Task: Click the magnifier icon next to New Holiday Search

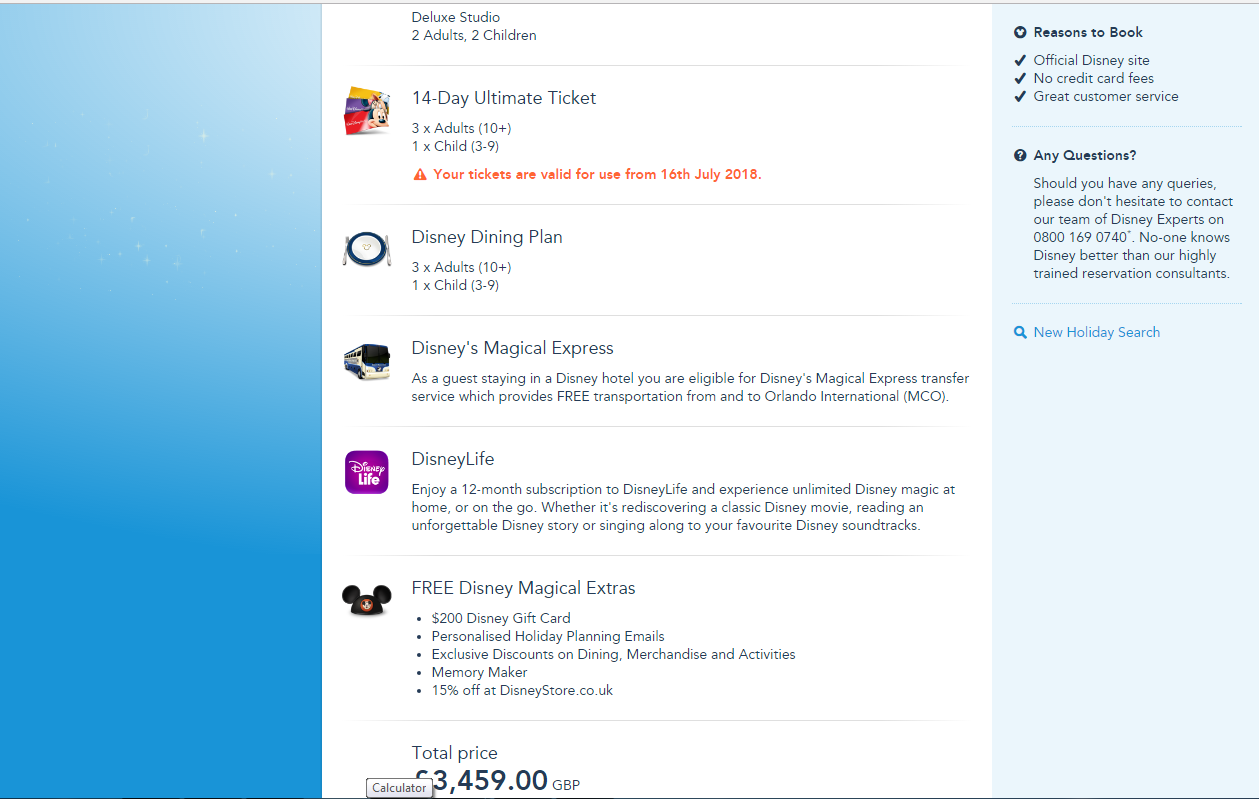Action: pyautogui.click(x=1020, y=332)
